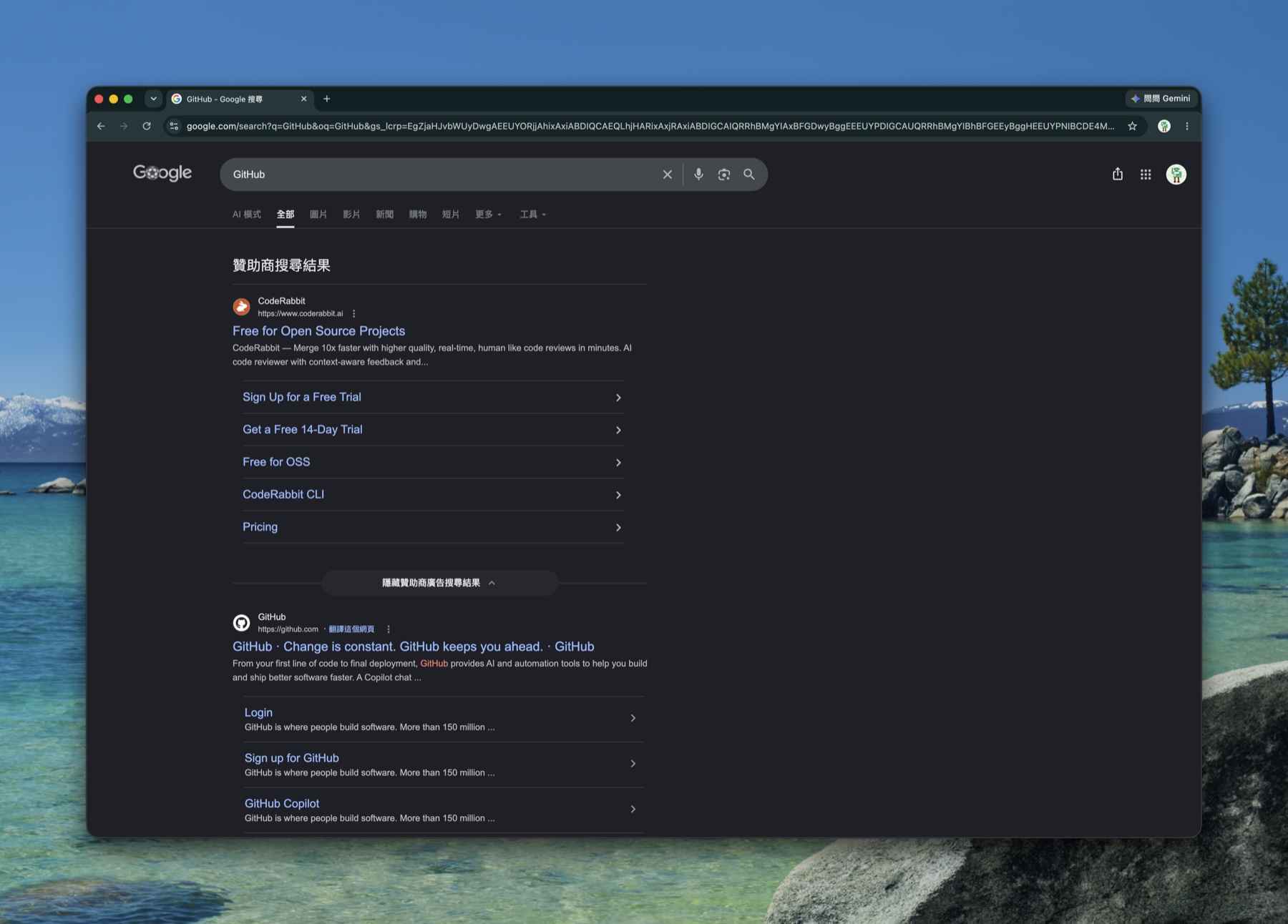The height and width of the screenshot is (924, 1288).
Task: Click the GitHub octocat favicon
Action: (242, 623)
